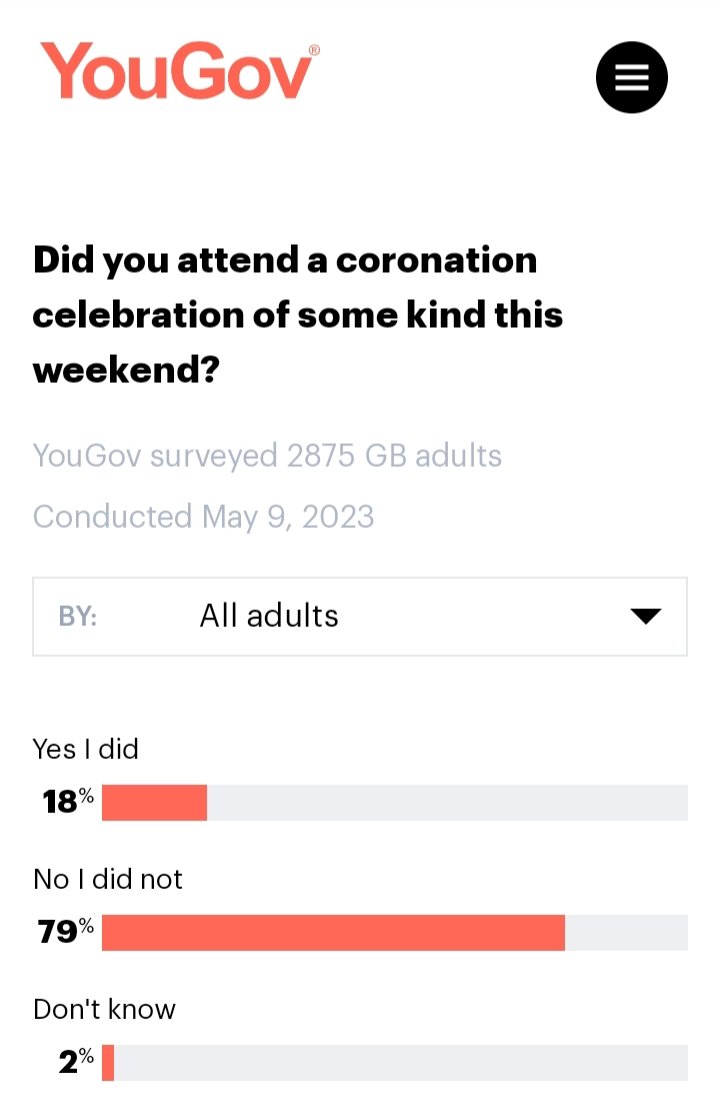Click the gray remainder of 'Don't know' bar
Image resolution: width=720 pixels, height=1096 pixels.
tap(401, 1062)
